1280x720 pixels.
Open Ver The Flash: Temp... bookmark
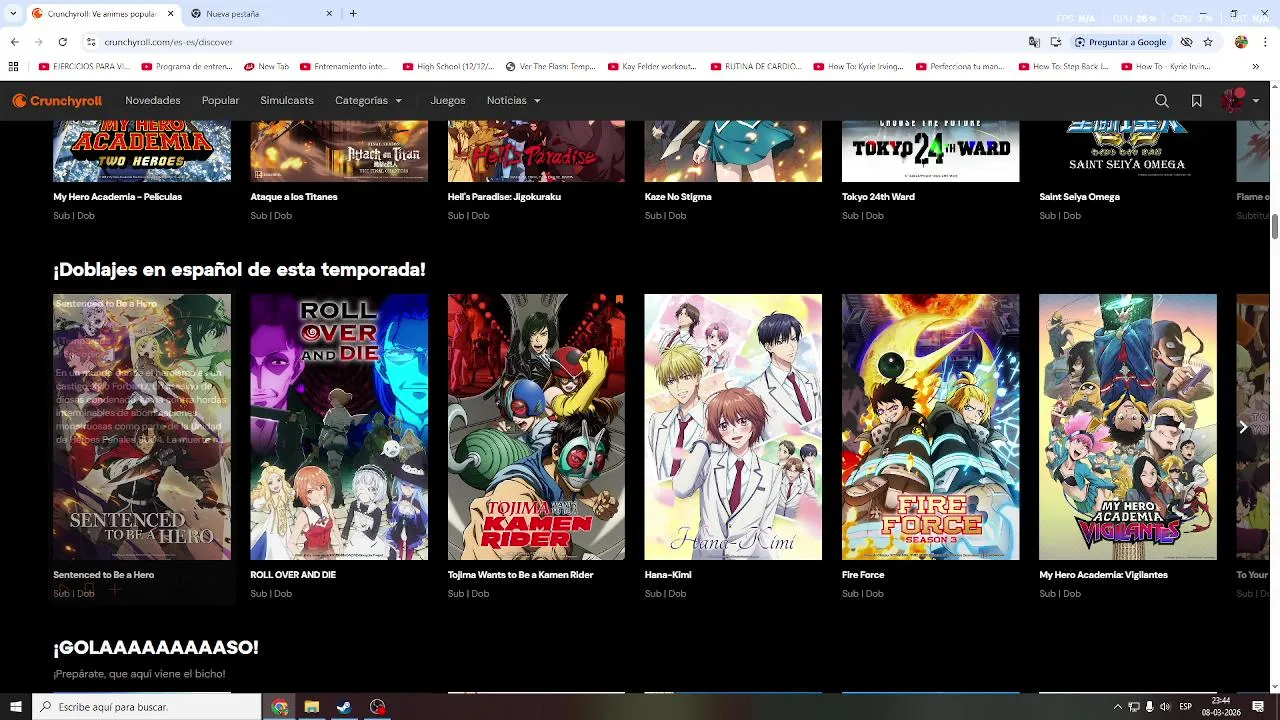click(x=550, y=67)
